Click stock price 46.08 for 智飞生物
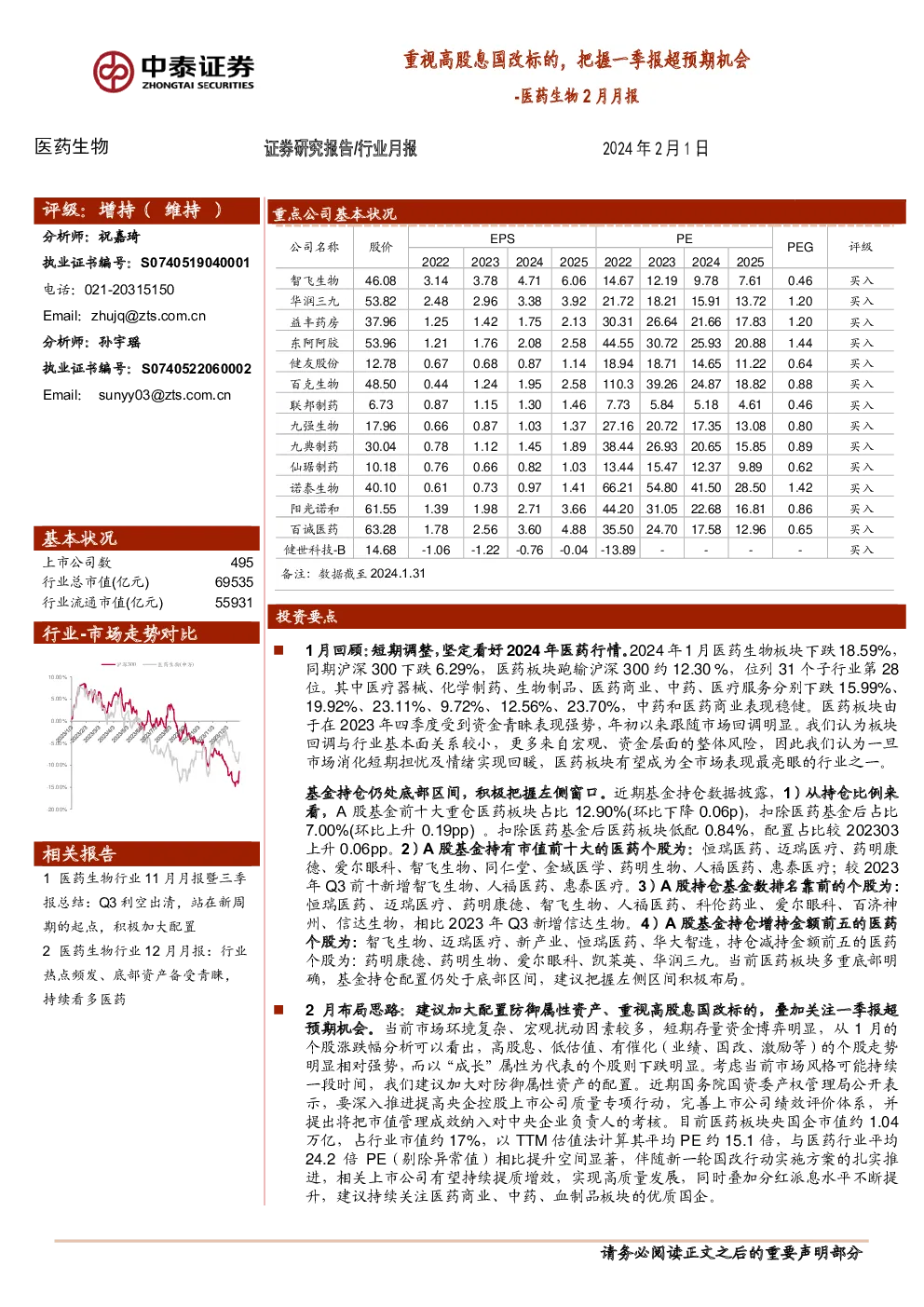The height and width of the screenshot is (1307, 924). click(380, 280)
